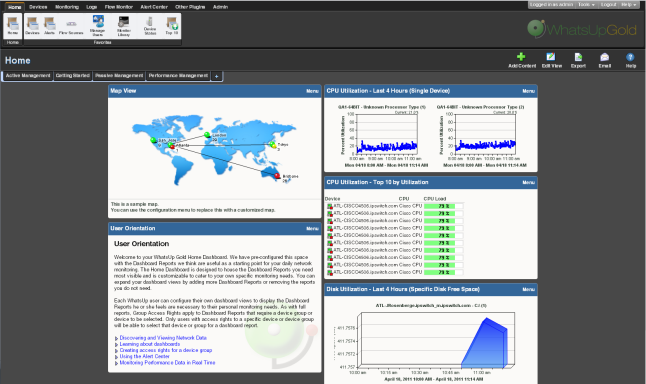Viewport: 646px width, 384px height.
Task: Open the Disk Utilization panel Menu
Action: coord(529,290)
